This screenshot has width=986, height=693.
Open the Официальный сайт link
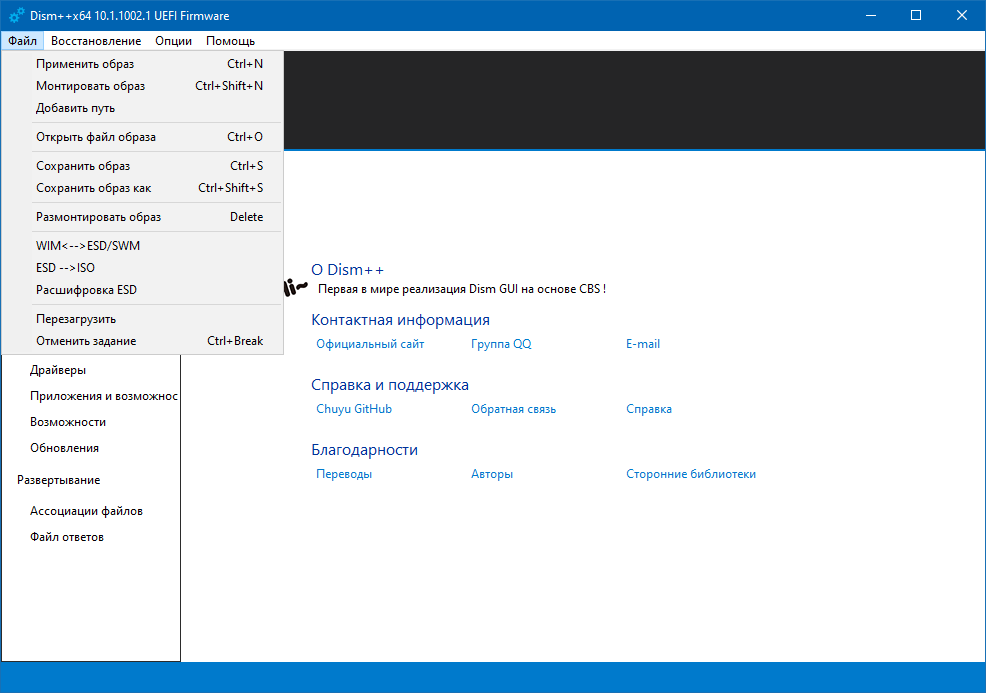[370, 344]
